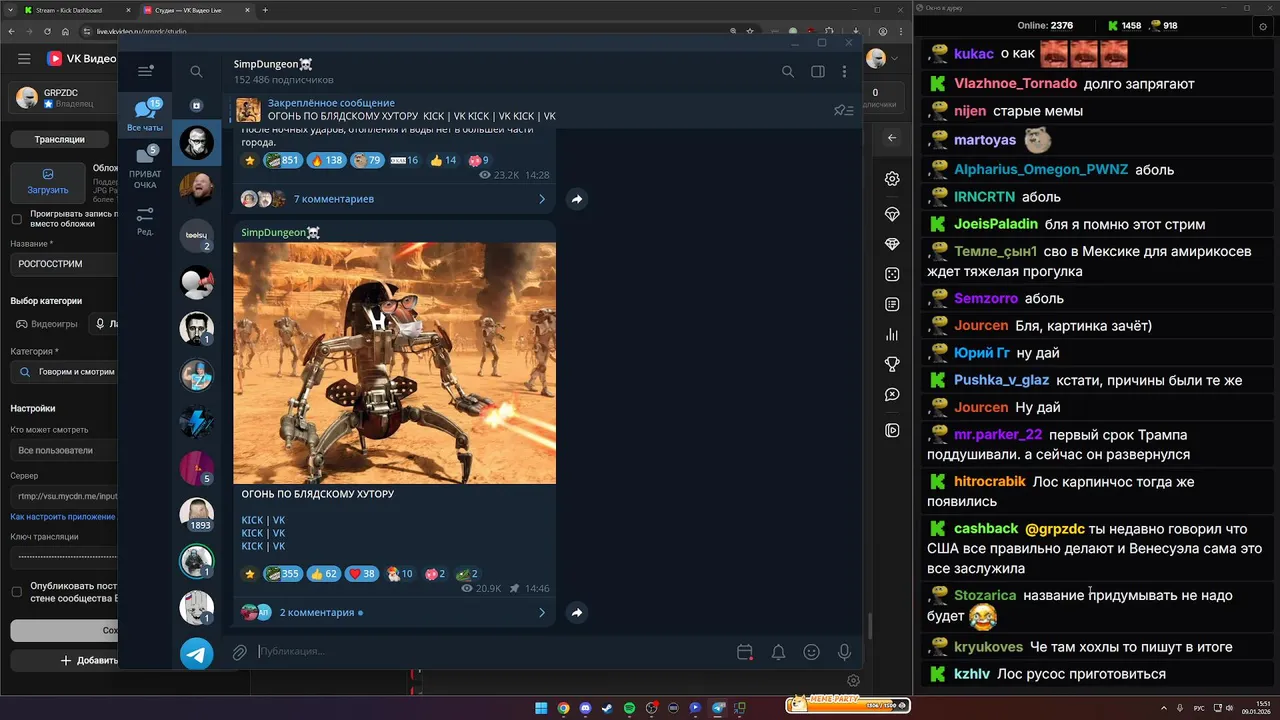The height and width of the screenshot is (720, 1280).
Task: Open 'Как настроить приложение' help link
Action: (x=64, y=517)
